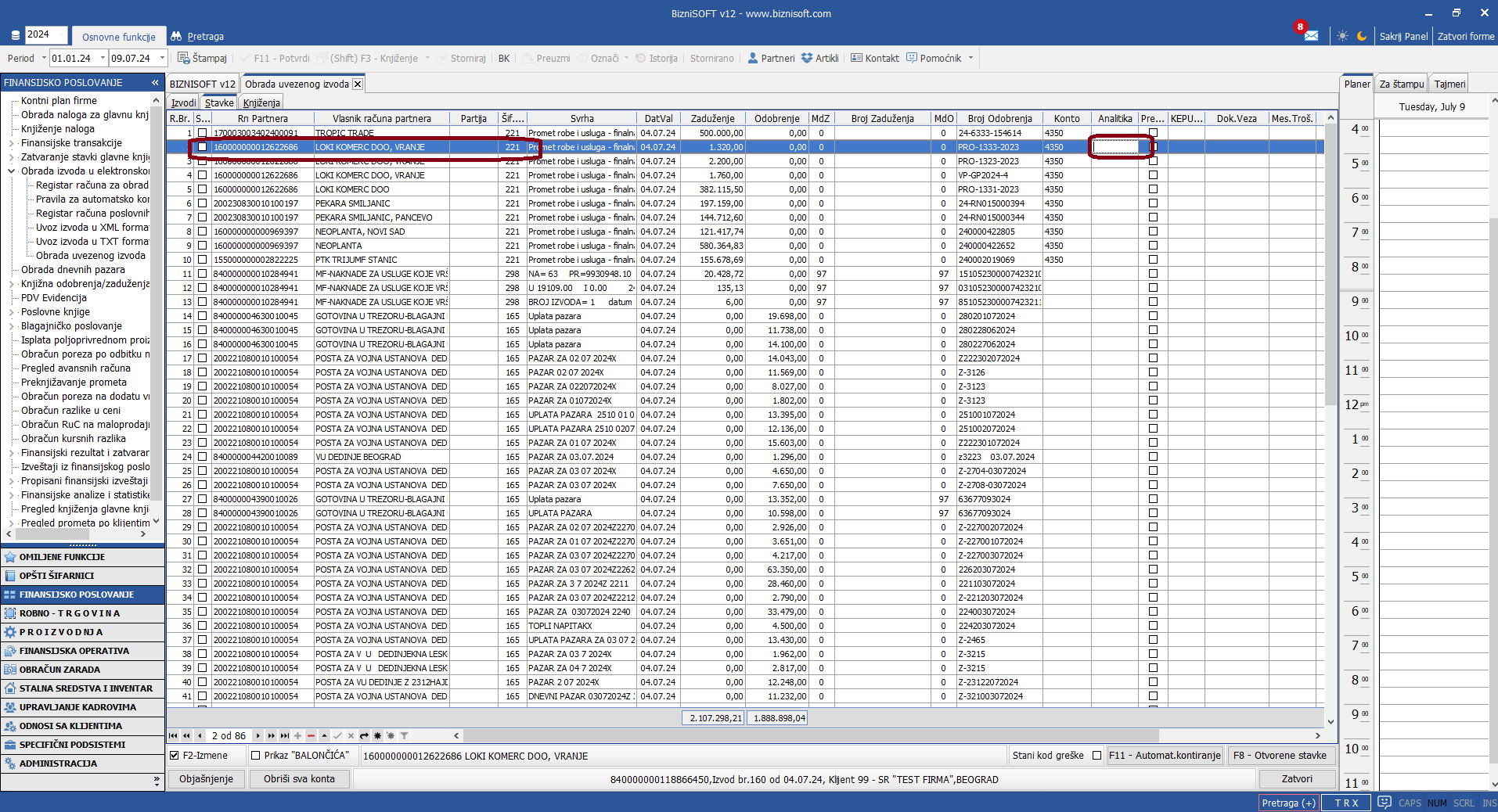The width and height of the screenshot is (1498, 812).
Task: Open the Izvodi tab
Action: coord(183,102)
